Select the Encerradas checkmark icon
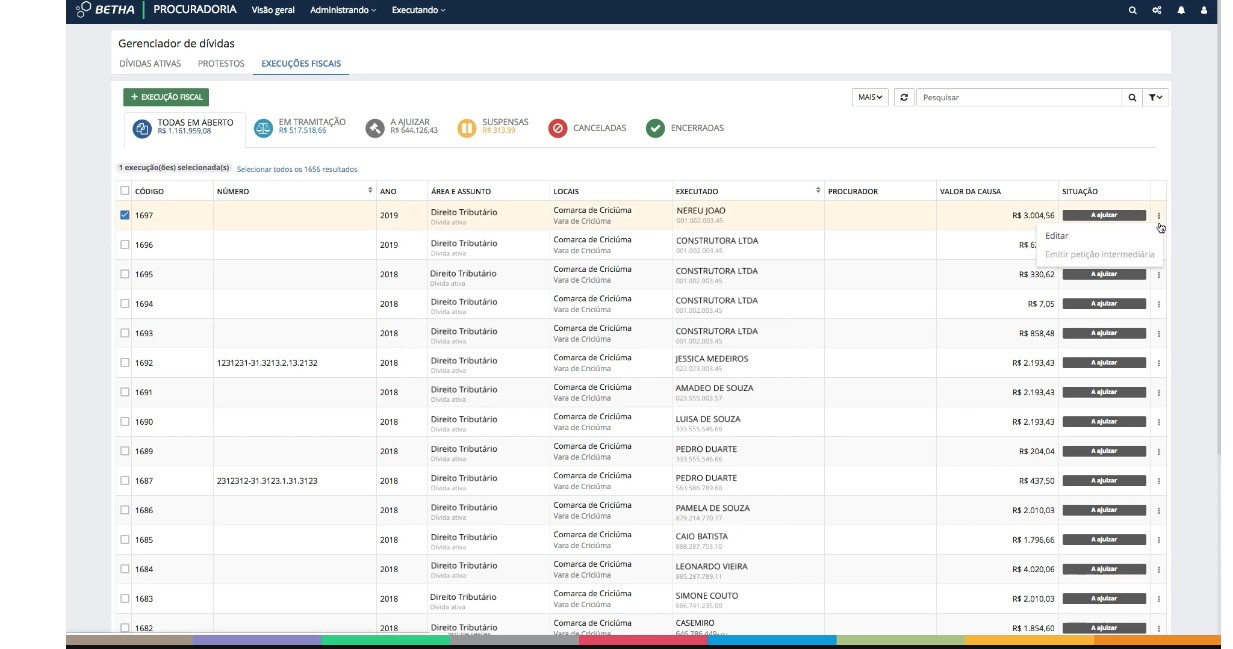This screenshot has height=649, width=1233. pos(655,128)
